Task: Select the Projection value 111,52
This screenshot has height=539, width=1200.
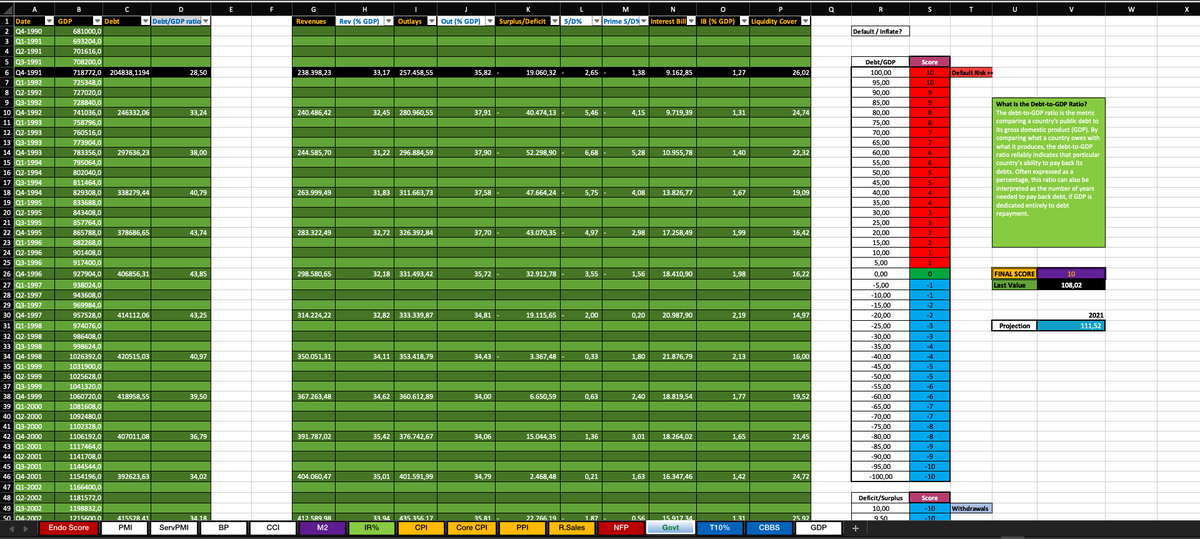Action: pyautogui.click(x=1073, y=325)
